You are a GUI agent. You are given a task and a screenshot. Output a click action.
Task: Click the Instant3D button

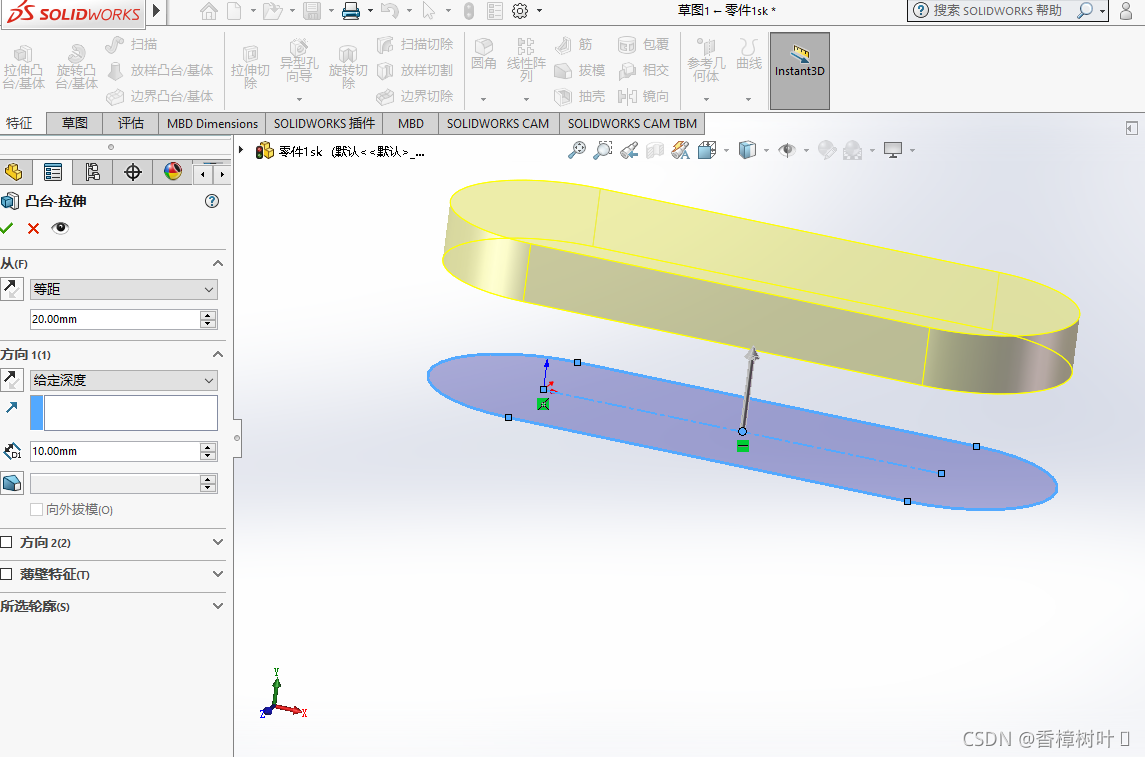(x=800, y=71)
